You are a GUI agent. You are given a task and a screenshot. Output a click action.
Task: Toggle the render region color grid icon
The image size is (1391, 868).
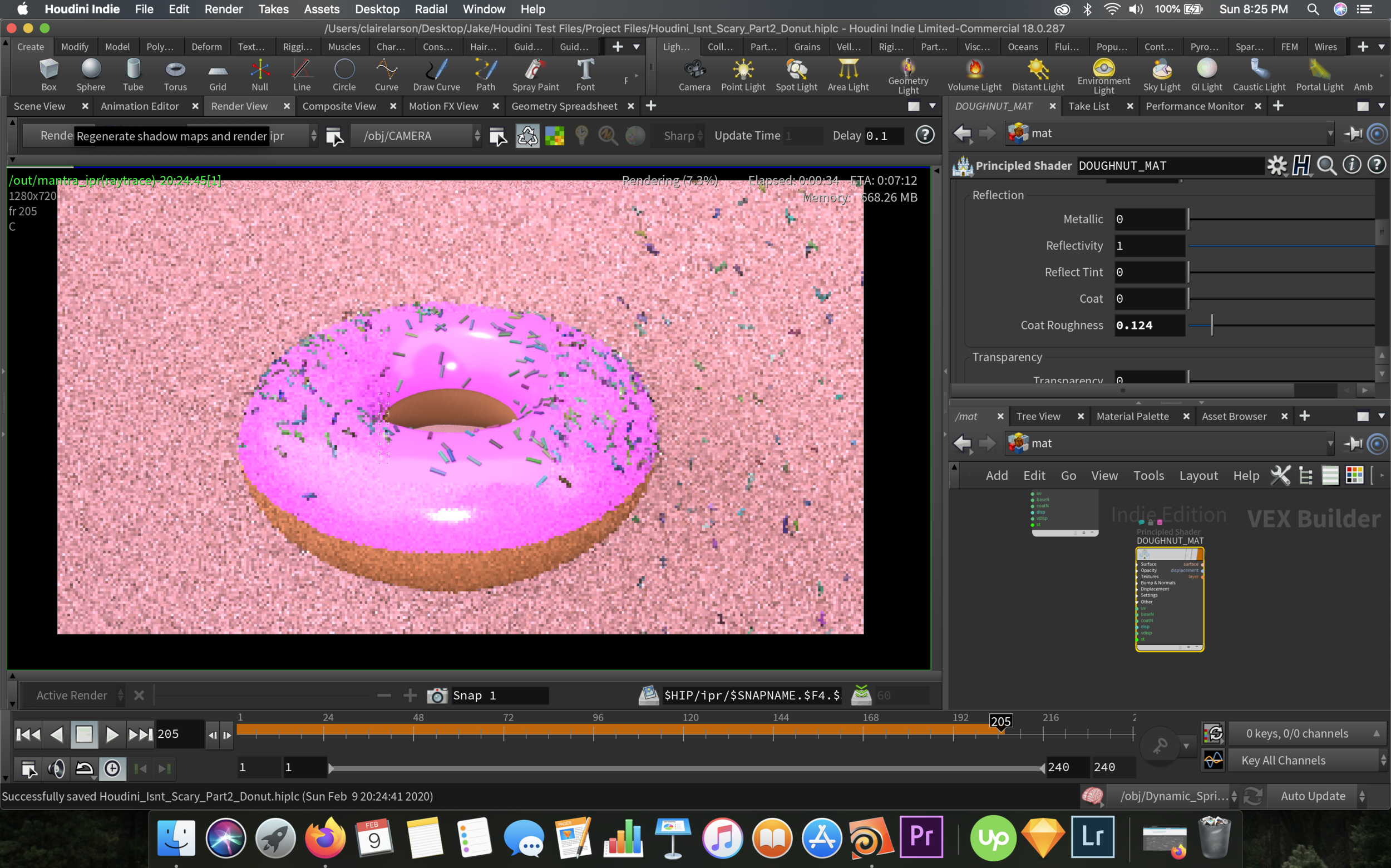tap(555, 136)
